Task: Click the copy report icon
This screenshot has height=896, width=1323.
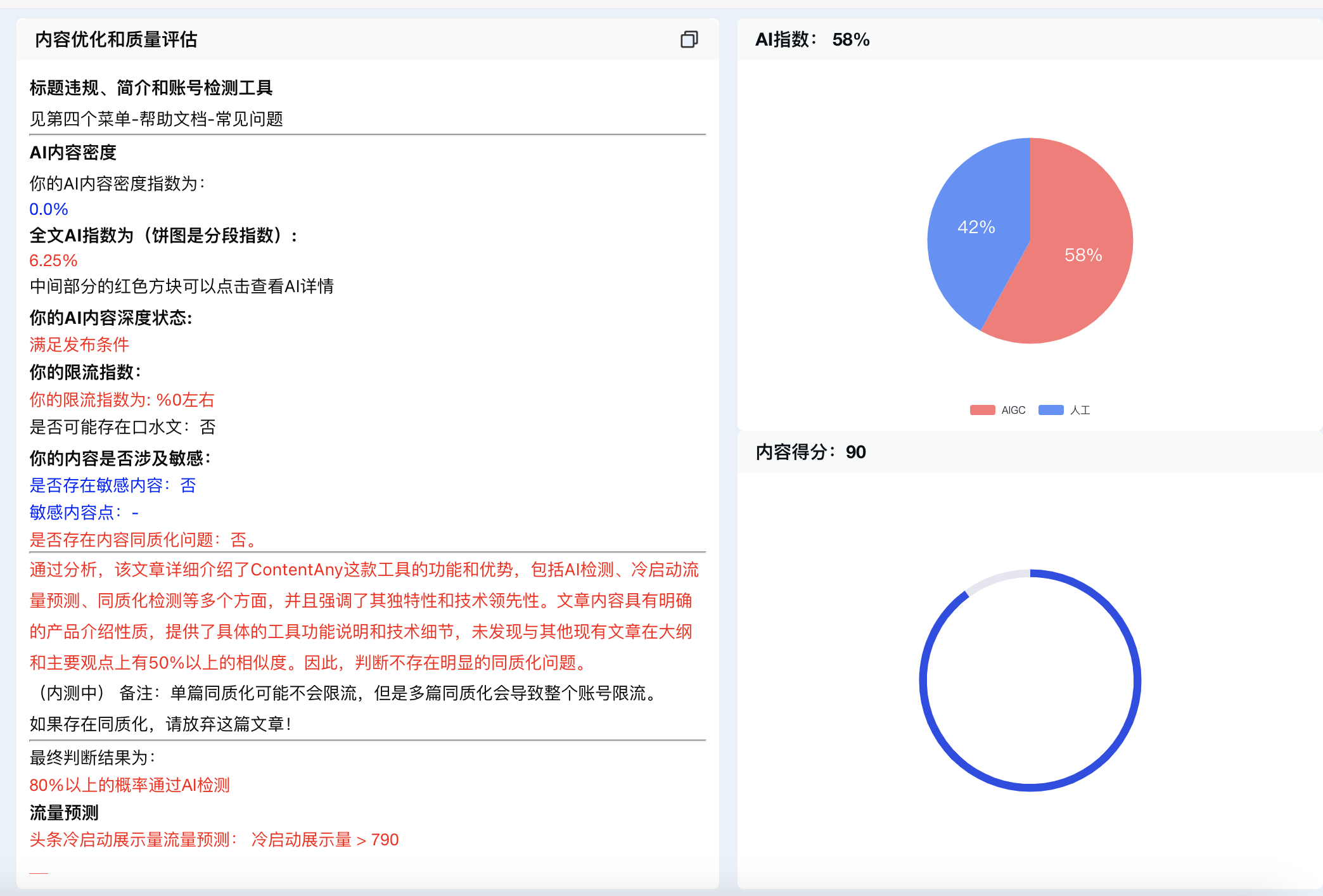Action: [689, 40]
